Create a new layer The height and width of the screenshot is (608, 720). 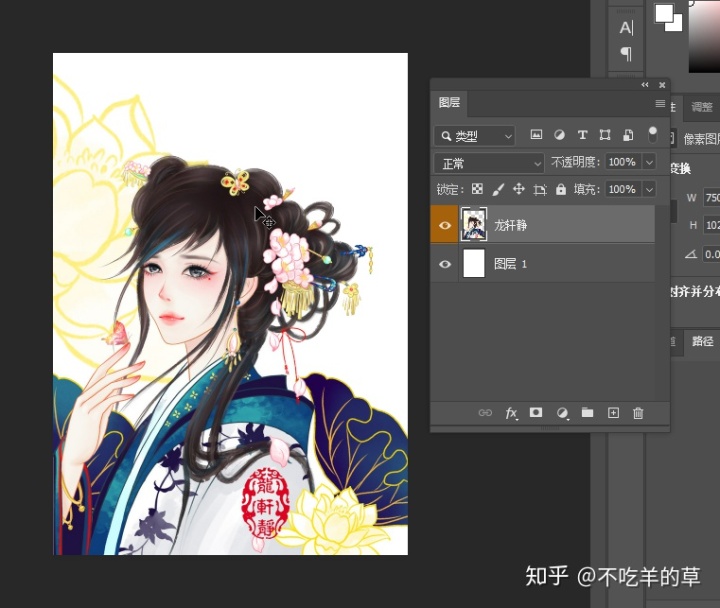point(613,413)
